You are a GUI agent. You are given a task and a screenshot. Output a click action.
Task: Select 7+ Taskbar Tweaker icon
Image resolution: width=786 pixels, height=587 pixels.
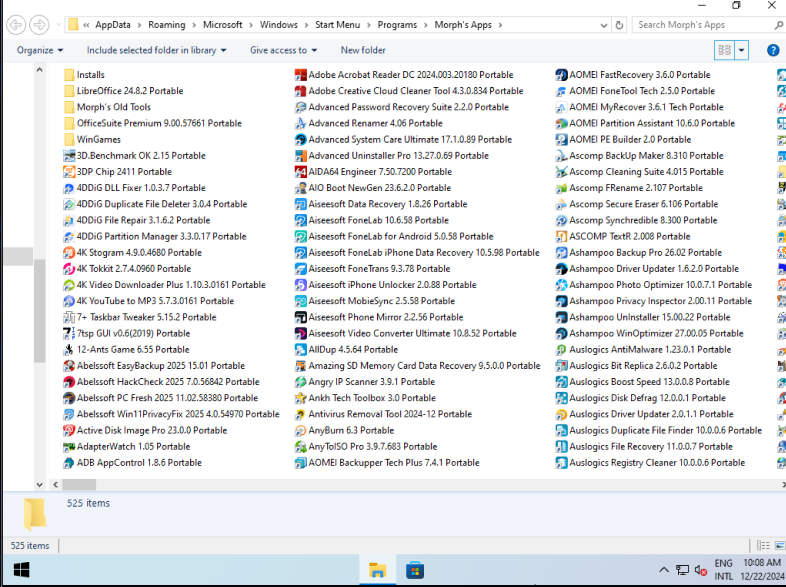69,317
